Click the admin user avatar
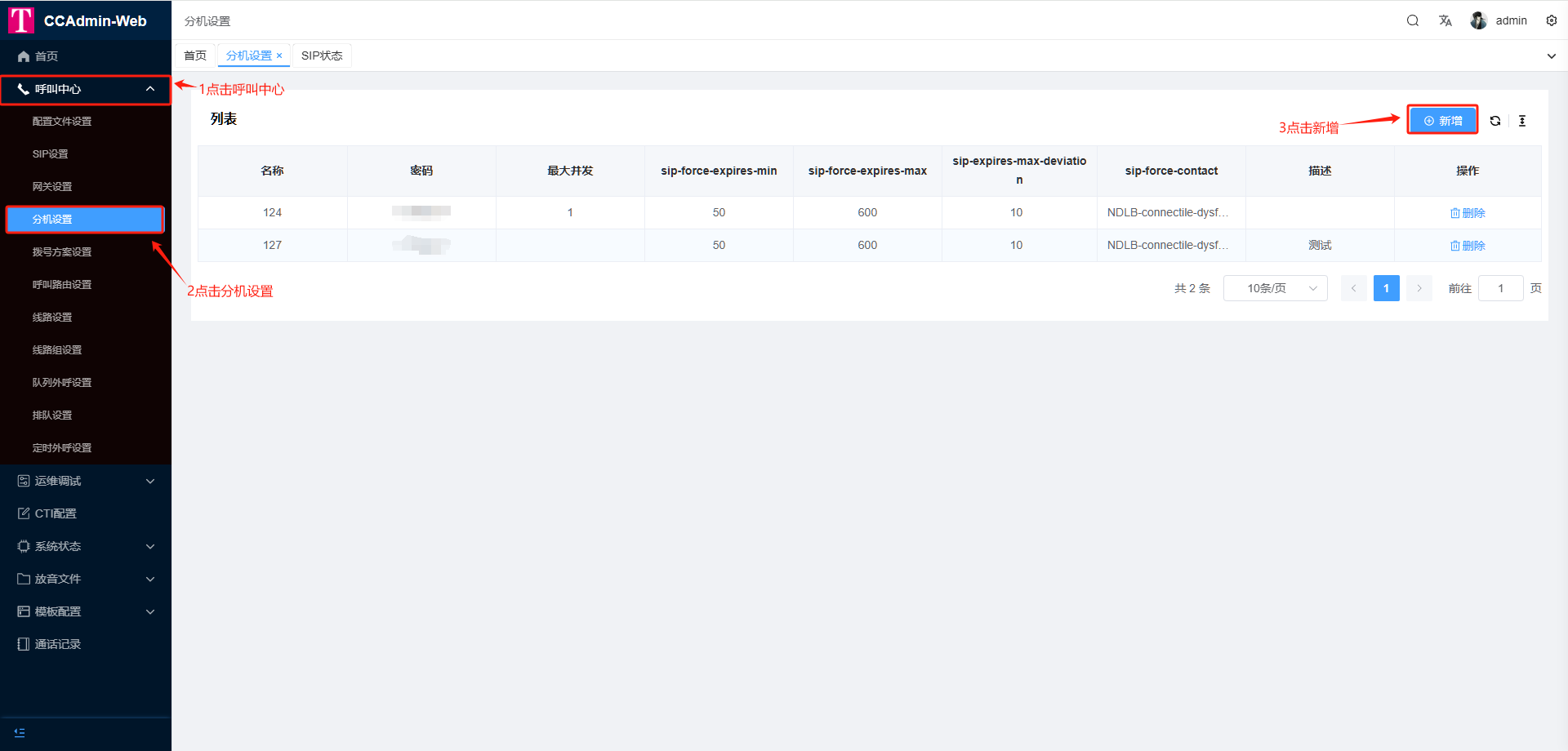This screenshot has height=751, width=1568. pyautogui.click(x=1478, y=20)
